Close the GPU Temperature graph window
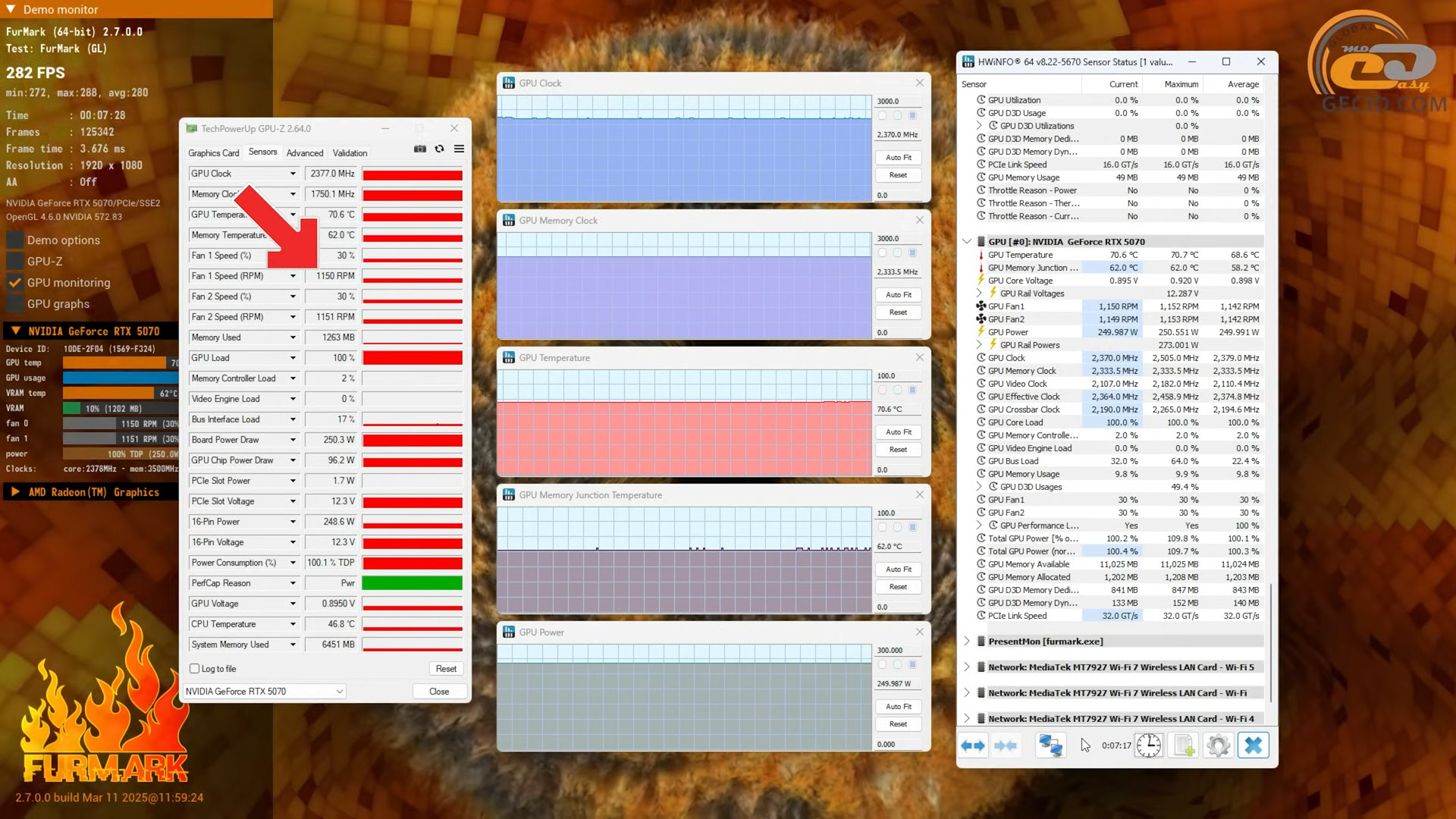Screen dimensions: 1456x819 point(920,357)
